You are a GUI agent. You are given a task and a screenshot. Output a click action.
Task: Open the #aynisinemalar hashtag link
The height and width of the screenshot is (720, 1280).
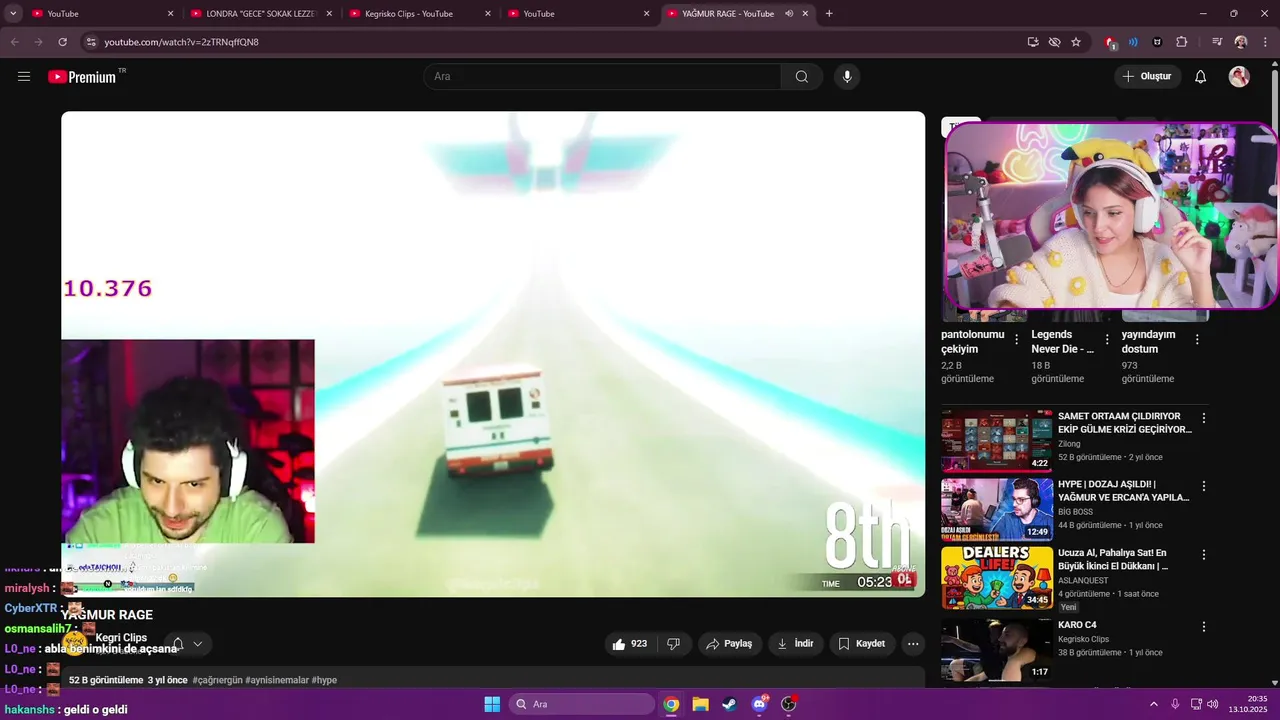point(277,680)
